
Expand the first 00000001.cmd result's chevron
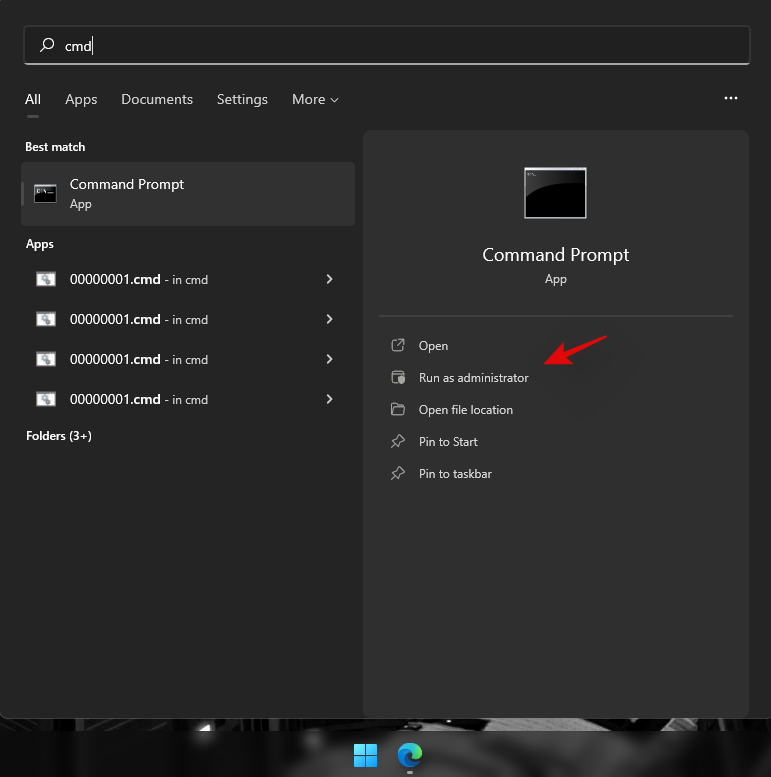pyautogui.click(x=329, y=280)
